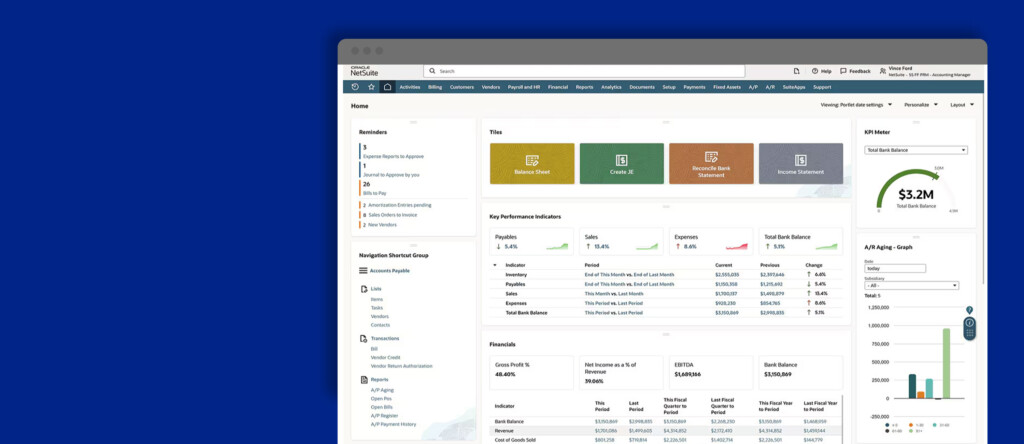1024x444 pixels.
Task: Click the Bank Balance $3,150,869 card
Action: (801, 373)
